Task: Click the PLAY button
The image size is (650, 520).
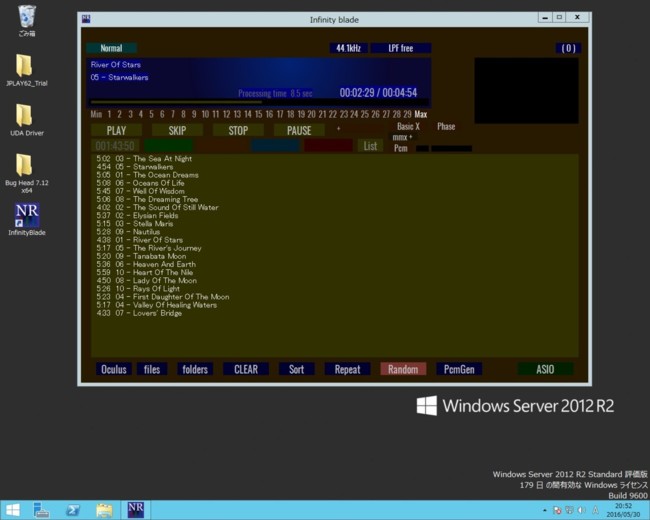Action: (116, 130)
